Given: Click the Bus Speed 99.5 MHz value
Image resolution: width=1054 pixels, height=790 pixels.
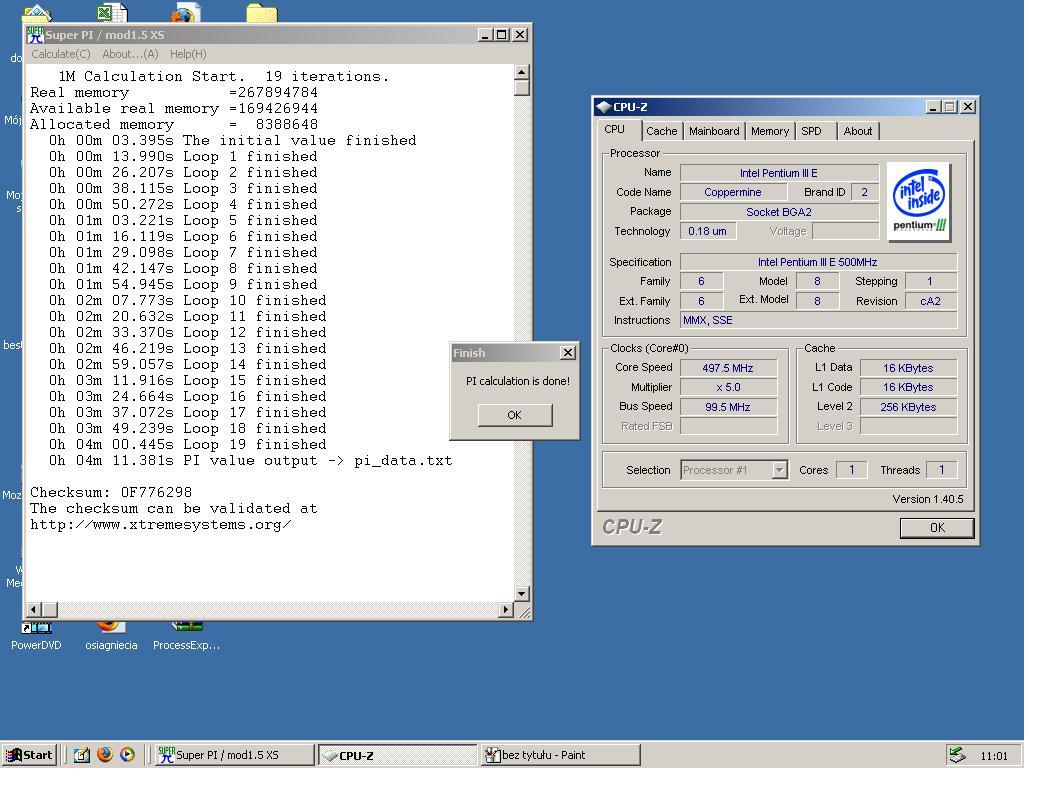Looking at the screenshot, I should [728, 407].
